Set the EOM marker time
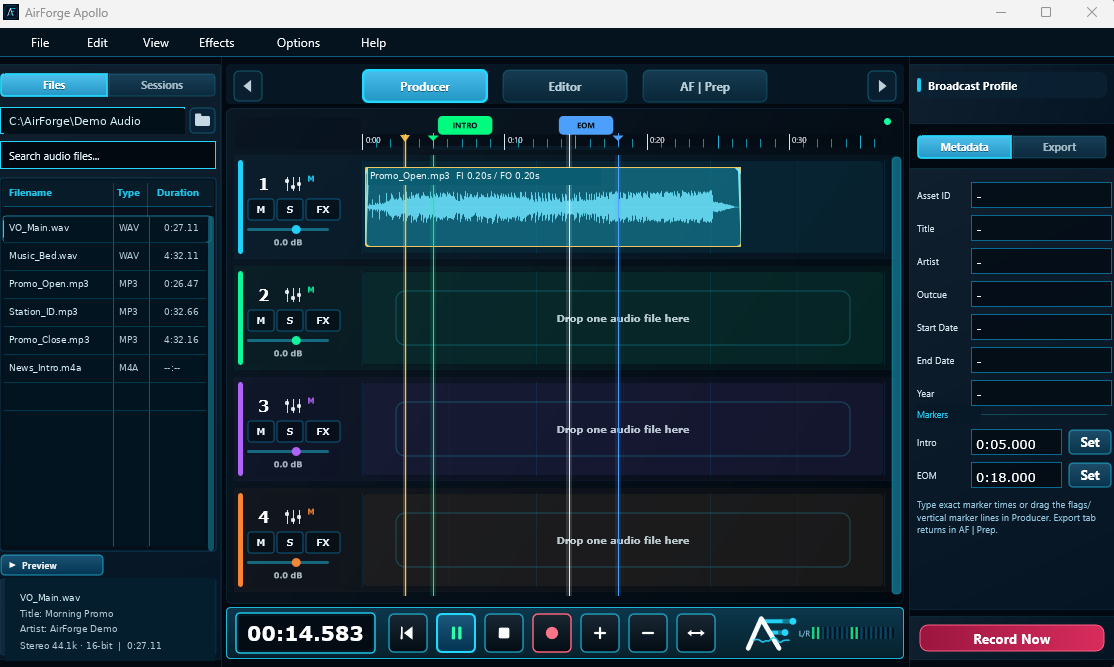1114x667 pixels. 1090,475
